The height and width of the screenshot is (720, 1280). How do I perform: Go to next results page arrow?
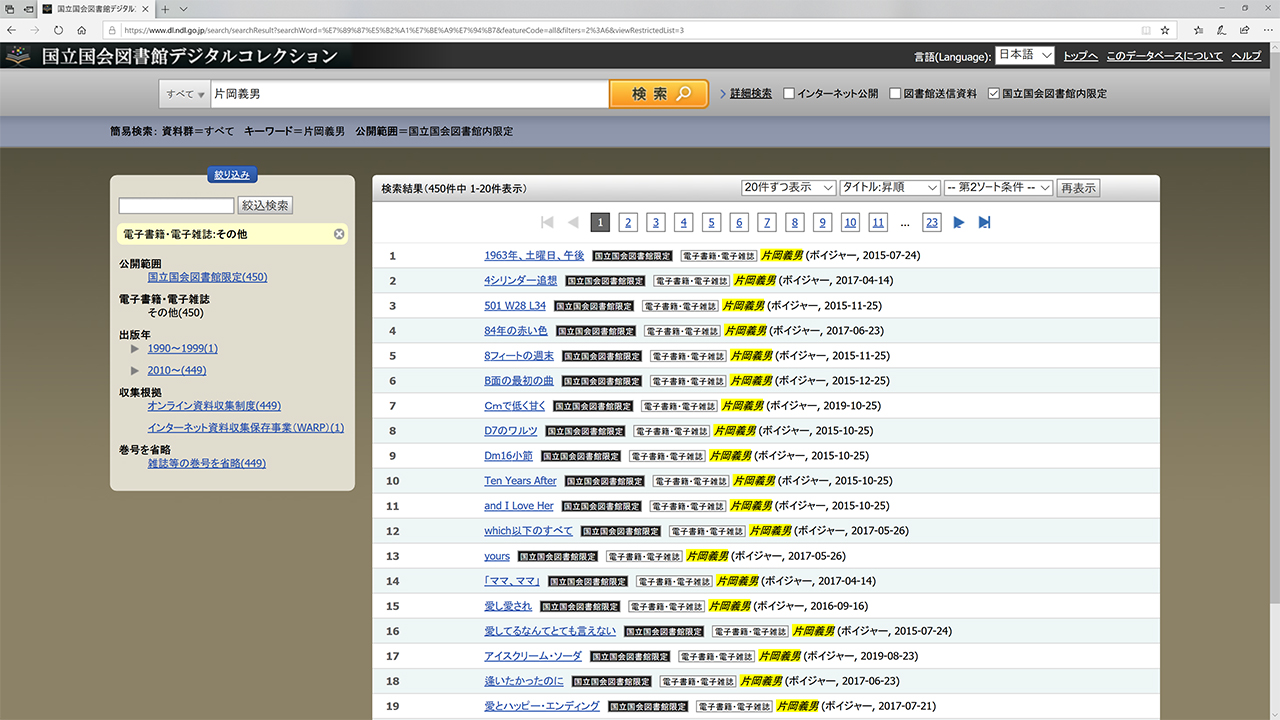click(958, 222)
